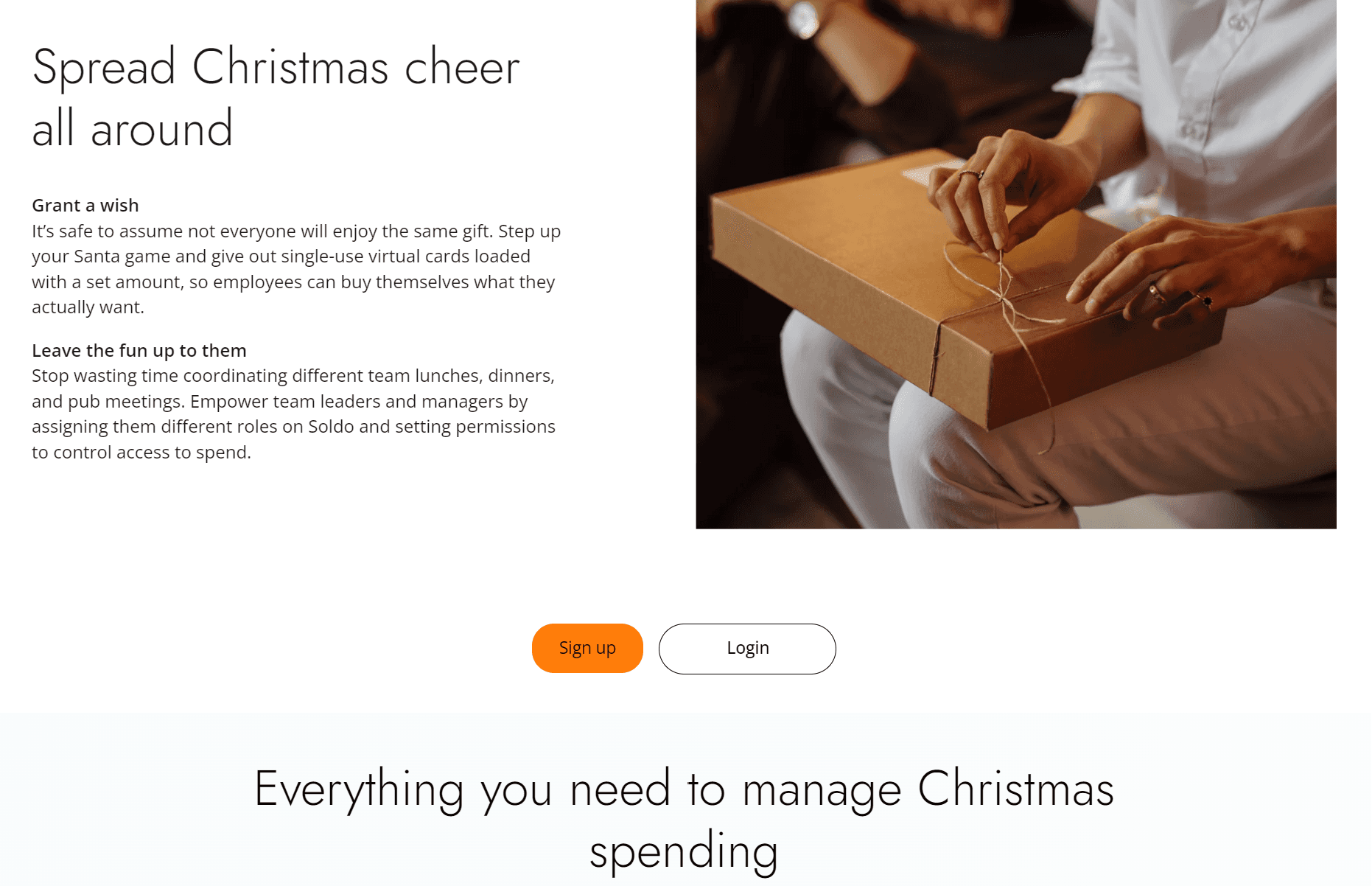The image size is (1372, 886).
Task: Click the text 'actually want.' in the first paragraph
Action: point(88,307)
